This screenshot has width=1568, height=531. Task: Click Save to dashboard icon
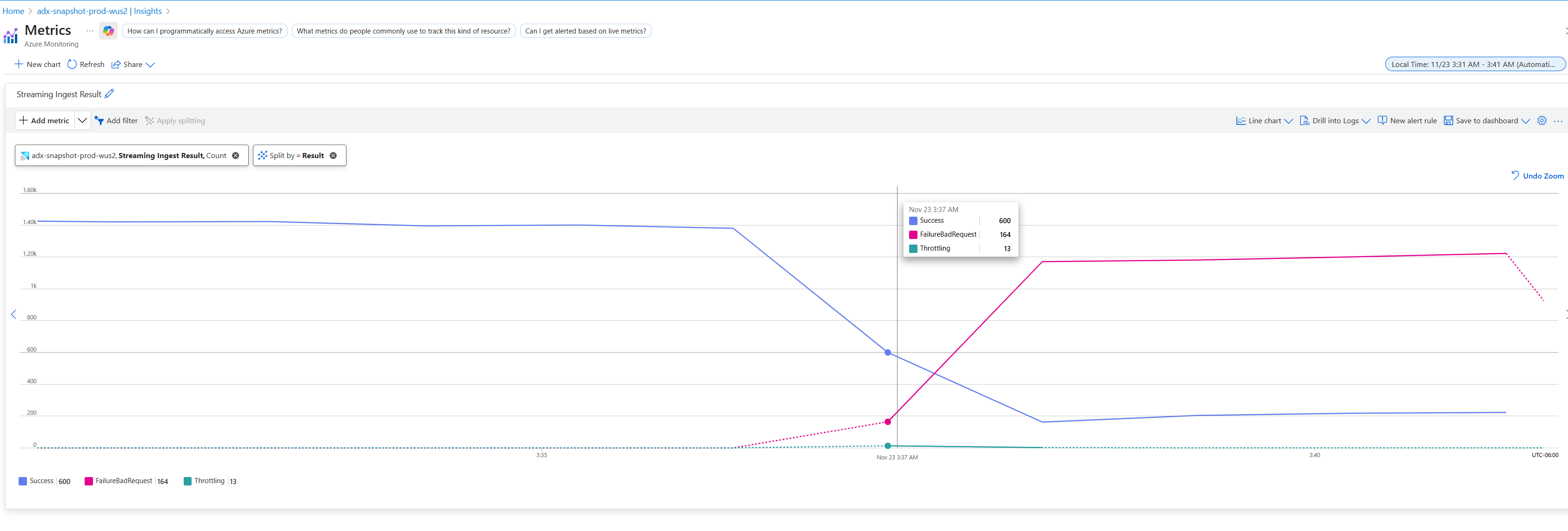(x=1448, y=120)
